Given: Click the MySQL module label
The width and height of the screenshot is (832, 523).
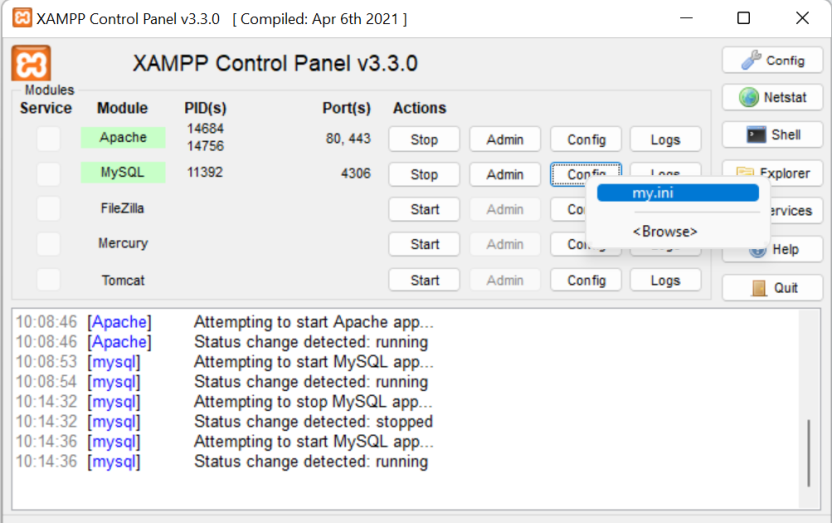Looking at the screenshot, I should point(123,172).
